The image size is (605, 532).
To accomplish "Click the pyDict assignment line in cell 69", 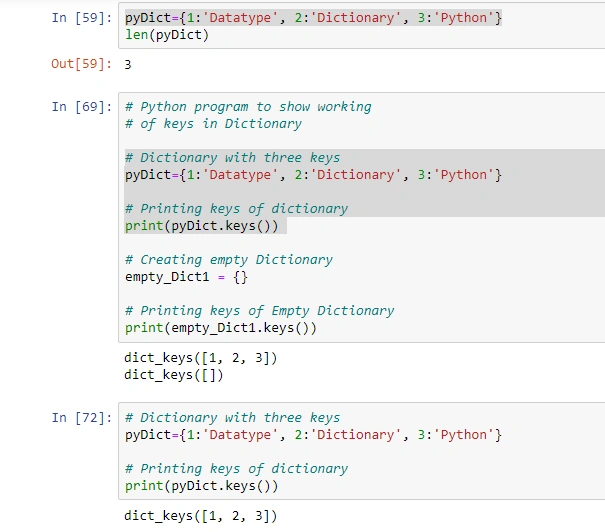I will click(313, 175).
